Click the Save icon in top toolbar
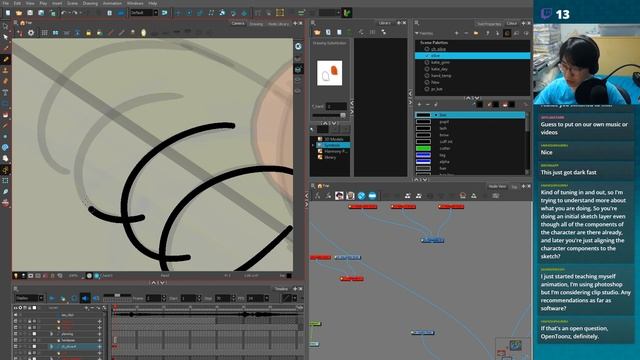 pos(30,13)
